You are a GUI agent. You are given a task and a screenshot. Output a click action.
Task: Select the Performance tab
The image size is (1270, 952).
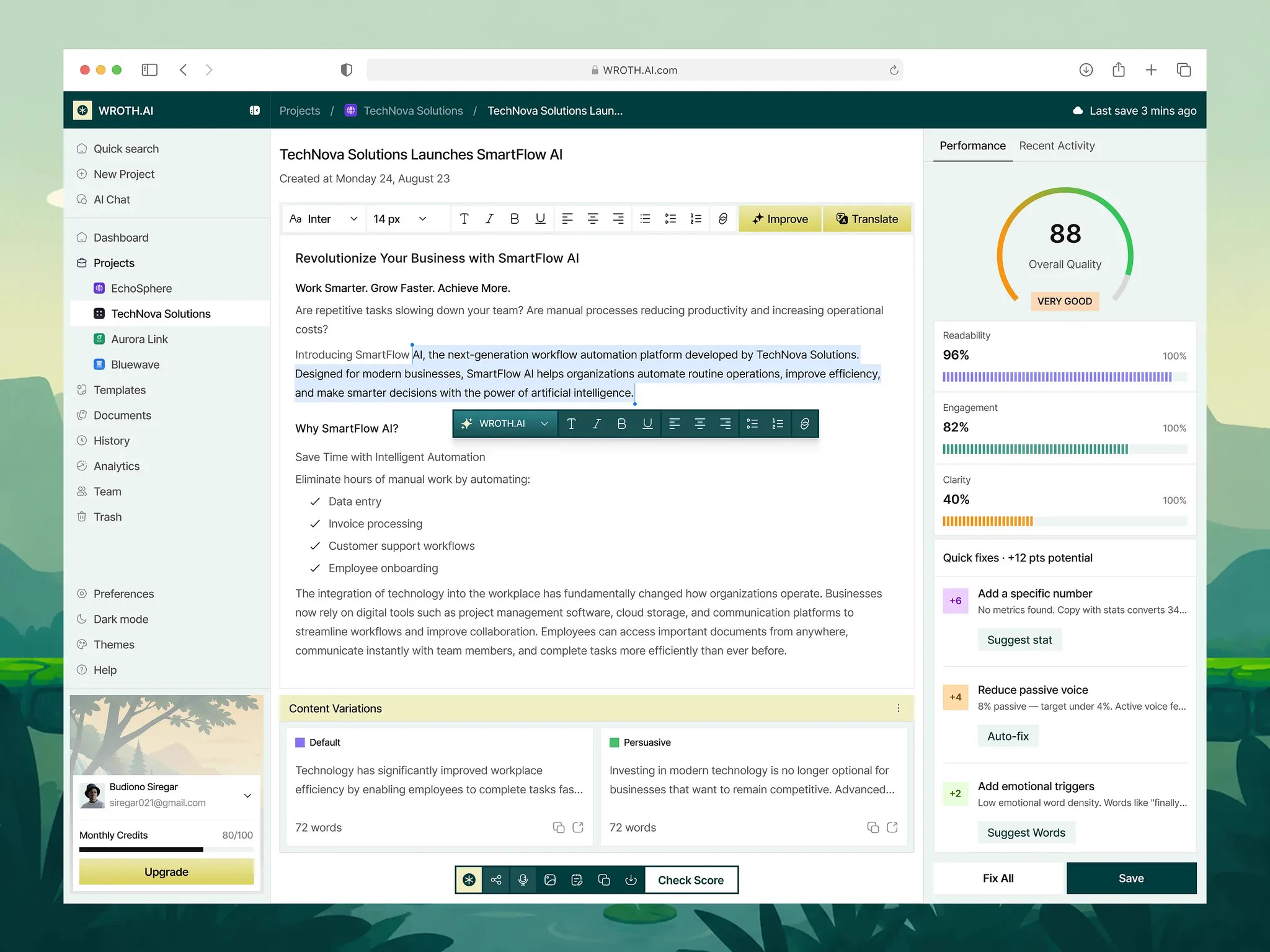point(972,146)
